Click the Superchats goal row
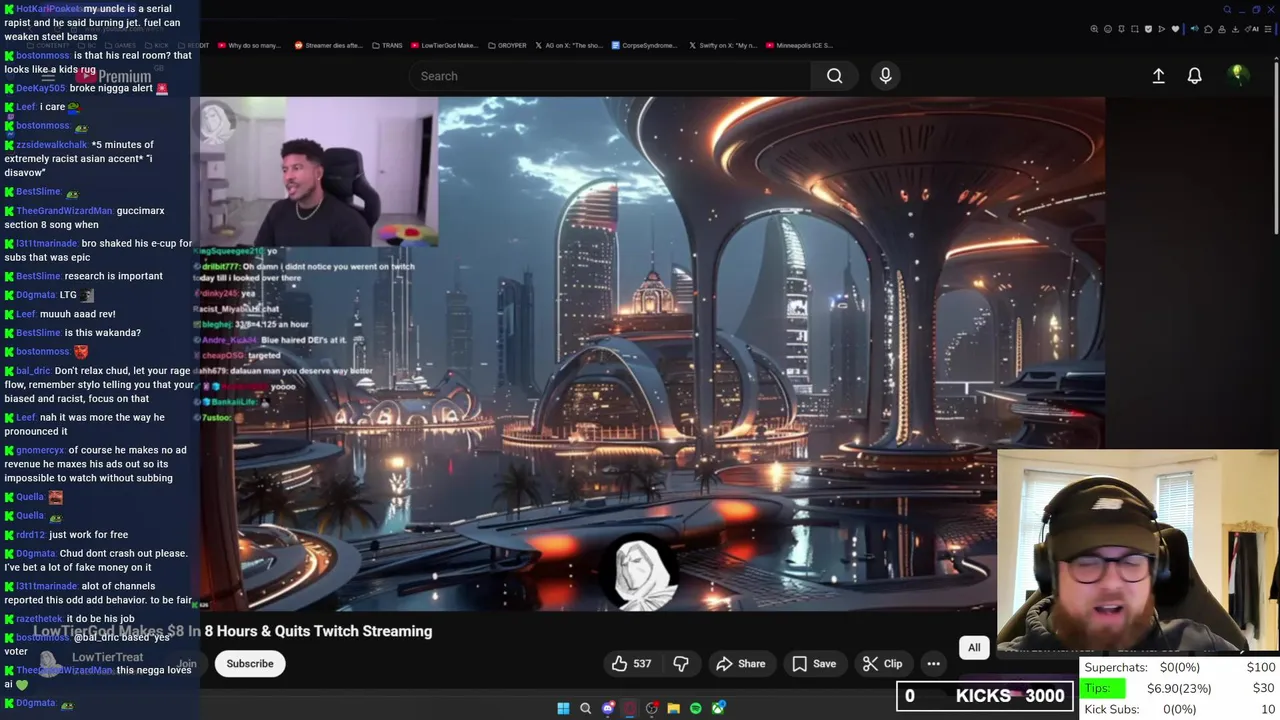The width and height of the screenshot is (1280, 720). pyautogui.click(x=1180, y=667)
